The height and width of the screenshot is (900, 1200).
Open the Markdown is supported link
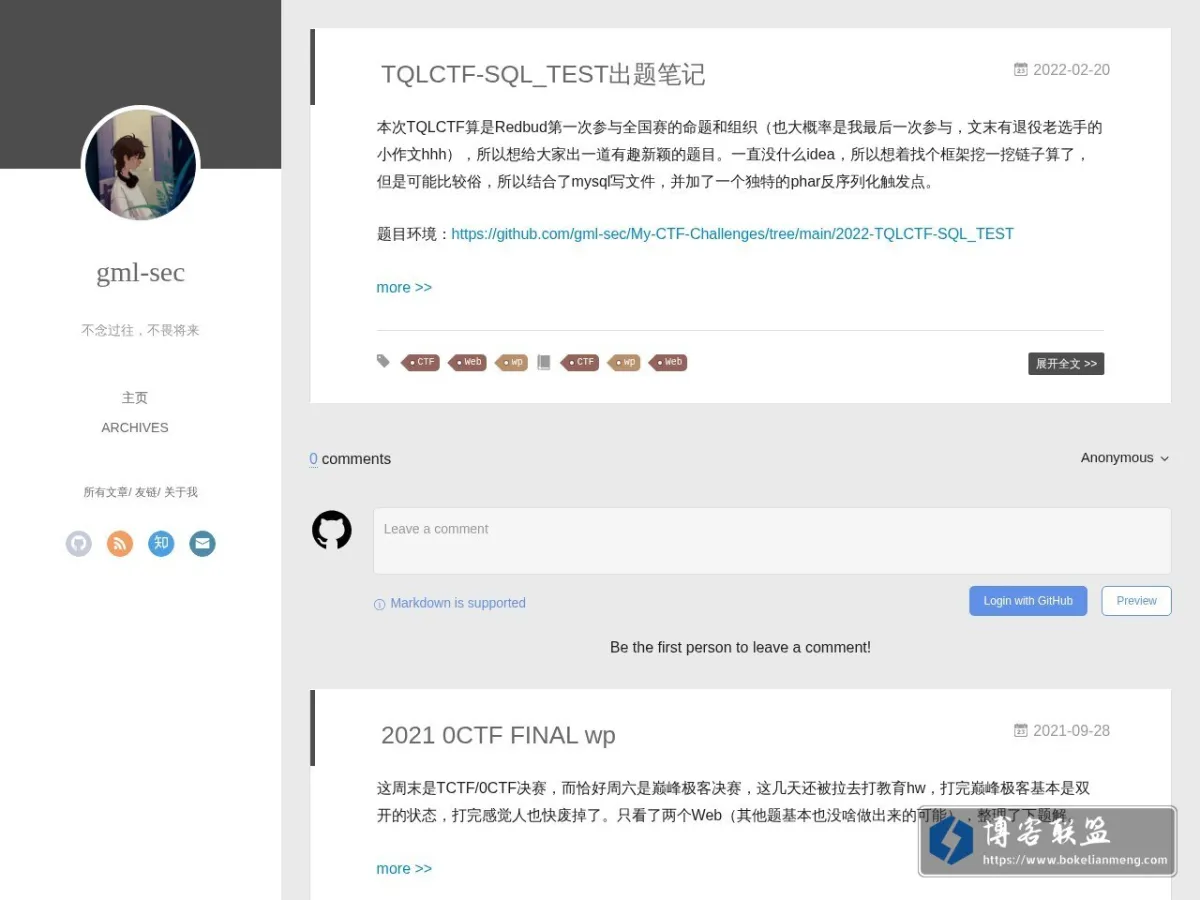[x=458, y=603]
